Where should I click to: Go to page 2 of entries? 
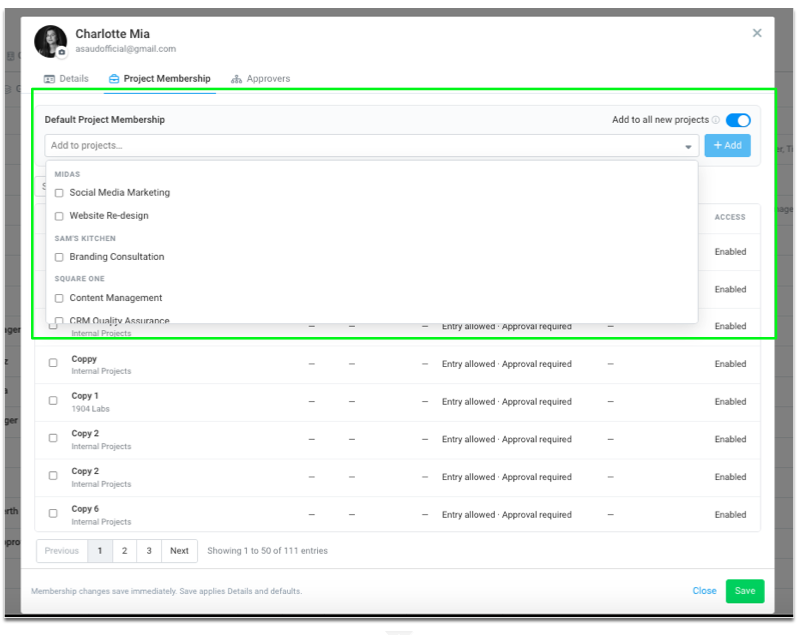click(124, 551)
